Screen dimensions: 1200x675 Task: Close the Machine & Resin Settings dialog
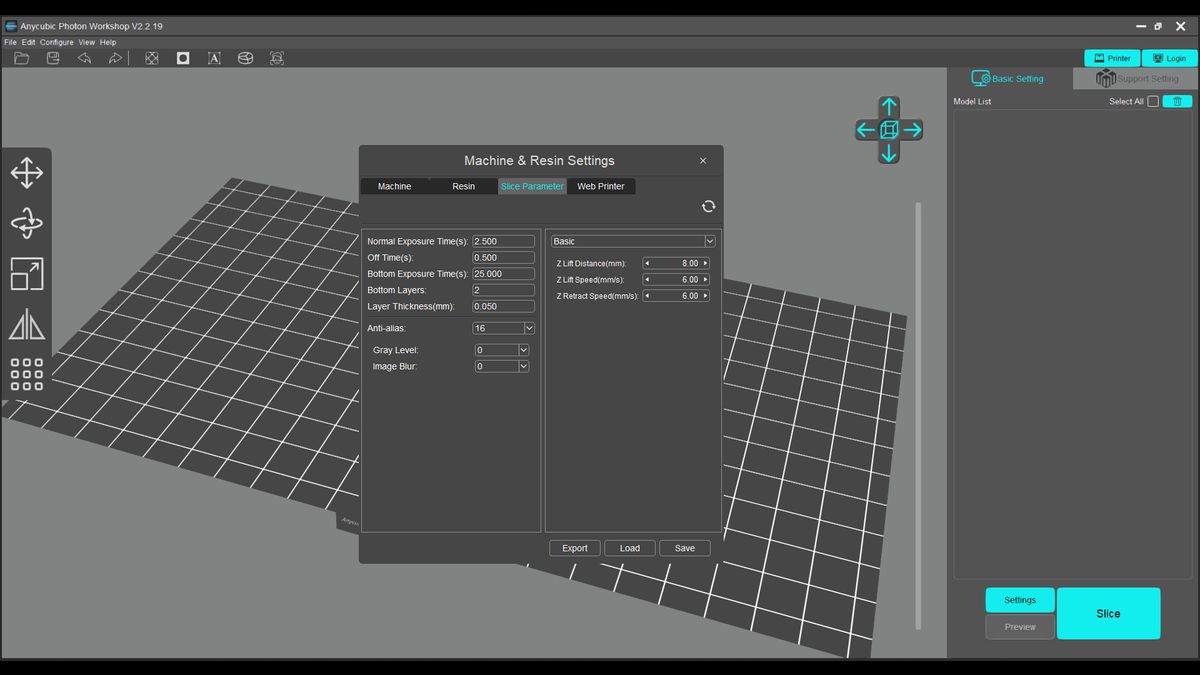click(703, 160)
